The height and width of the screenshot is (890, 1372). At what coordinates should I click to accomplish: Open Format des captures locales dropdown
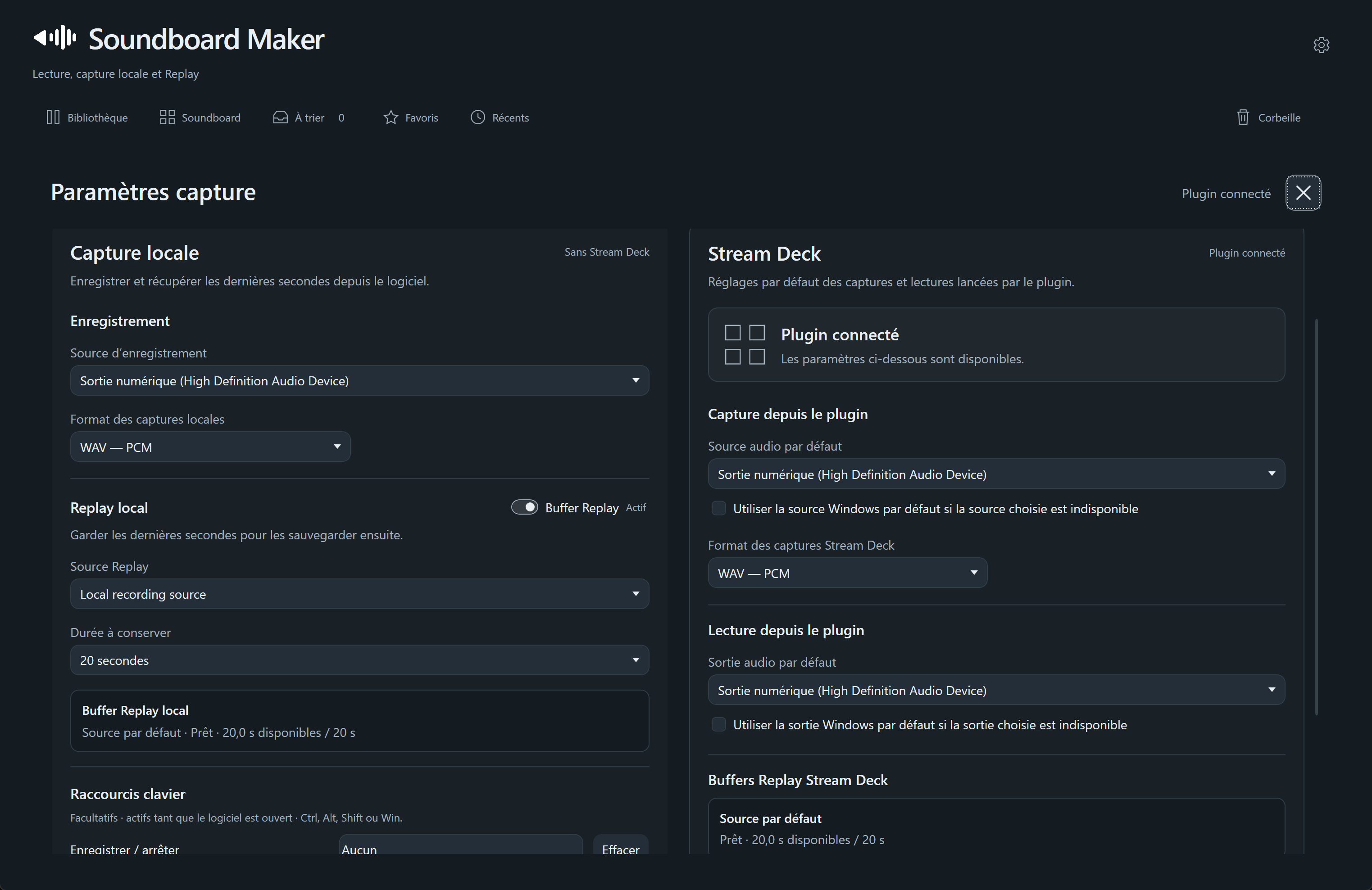coord(210,447)
